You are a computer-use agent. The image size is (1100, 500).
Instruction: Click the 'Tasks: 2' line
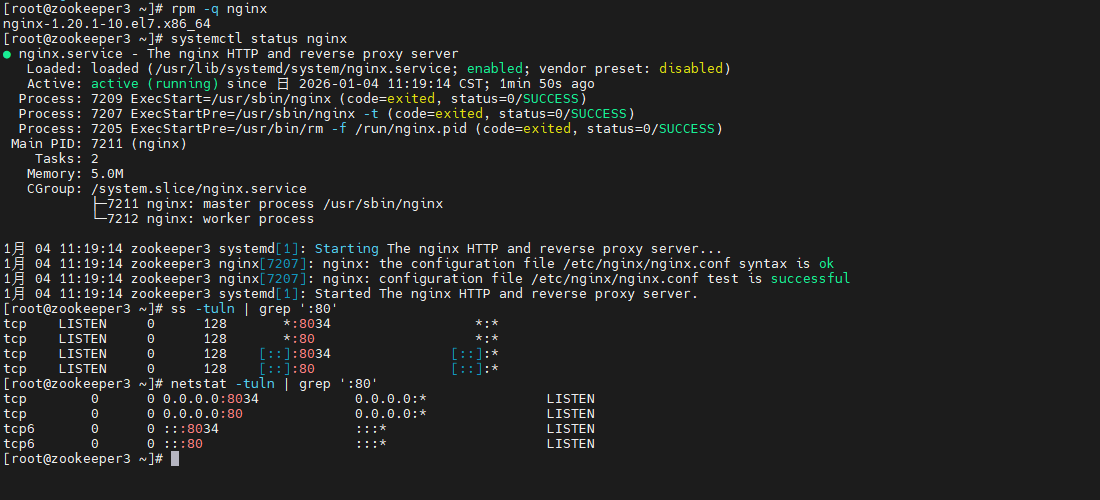pyautogui.click(x=67, y=158)
